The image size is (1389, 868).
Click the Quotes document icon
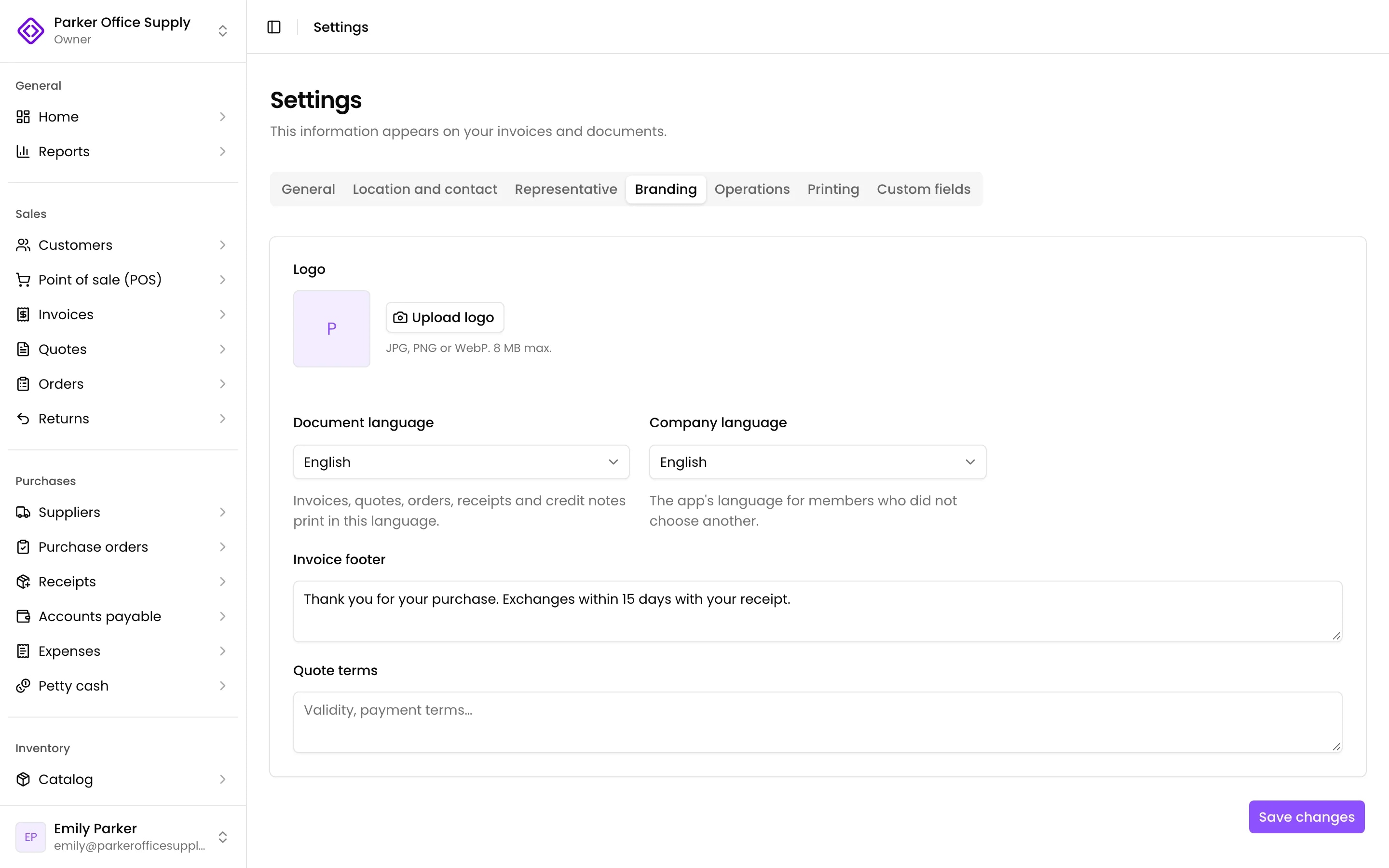pyautogui.click(x=23, y=349)
